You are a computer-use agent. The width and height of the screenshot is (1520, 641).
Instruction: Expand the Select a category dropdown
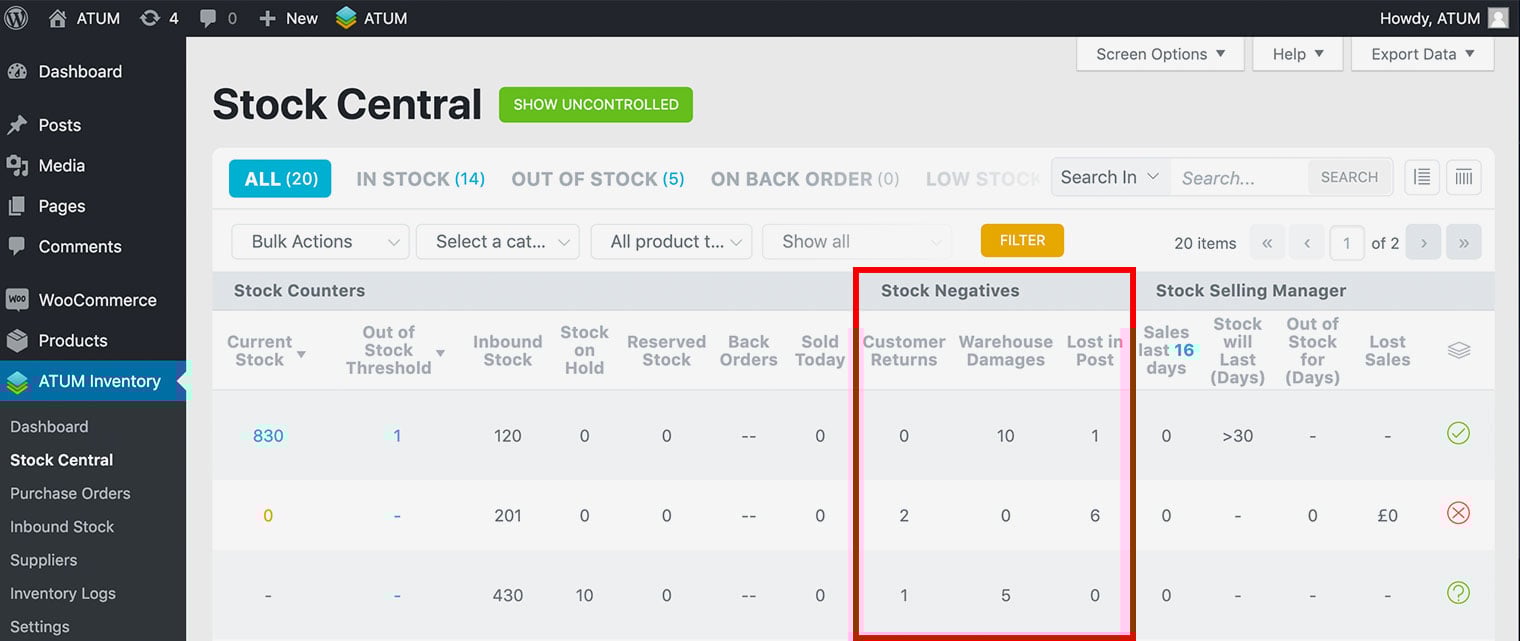(497, 242)
